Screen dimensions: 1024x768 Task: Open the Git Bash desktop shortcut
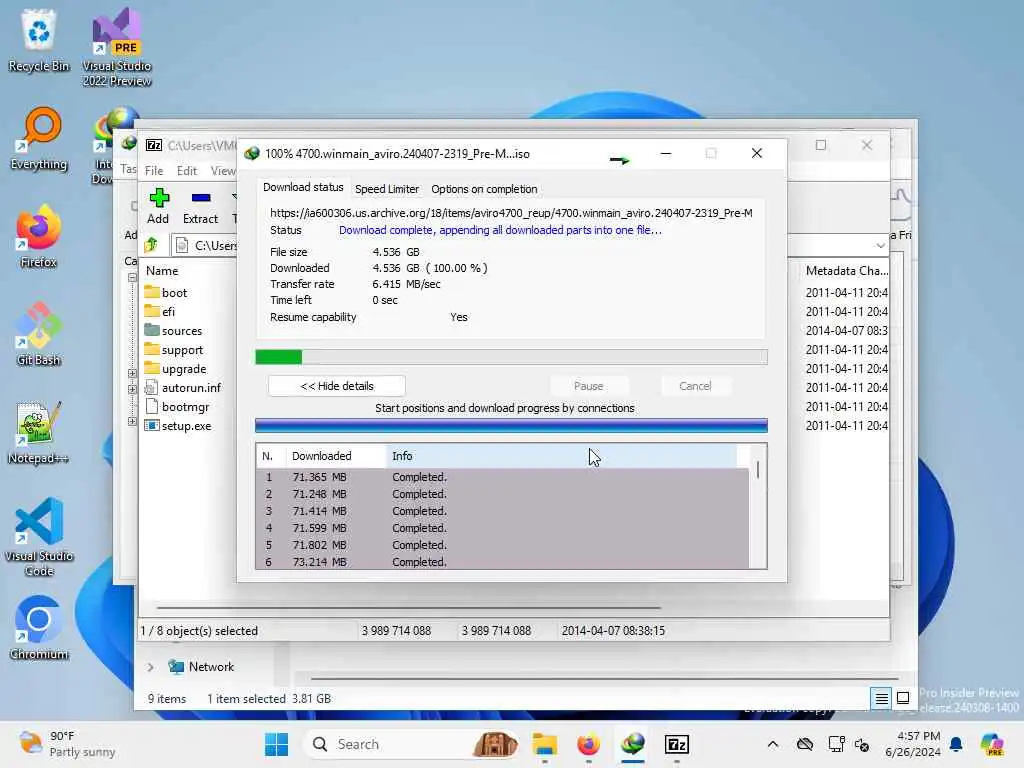coord(39,334)
